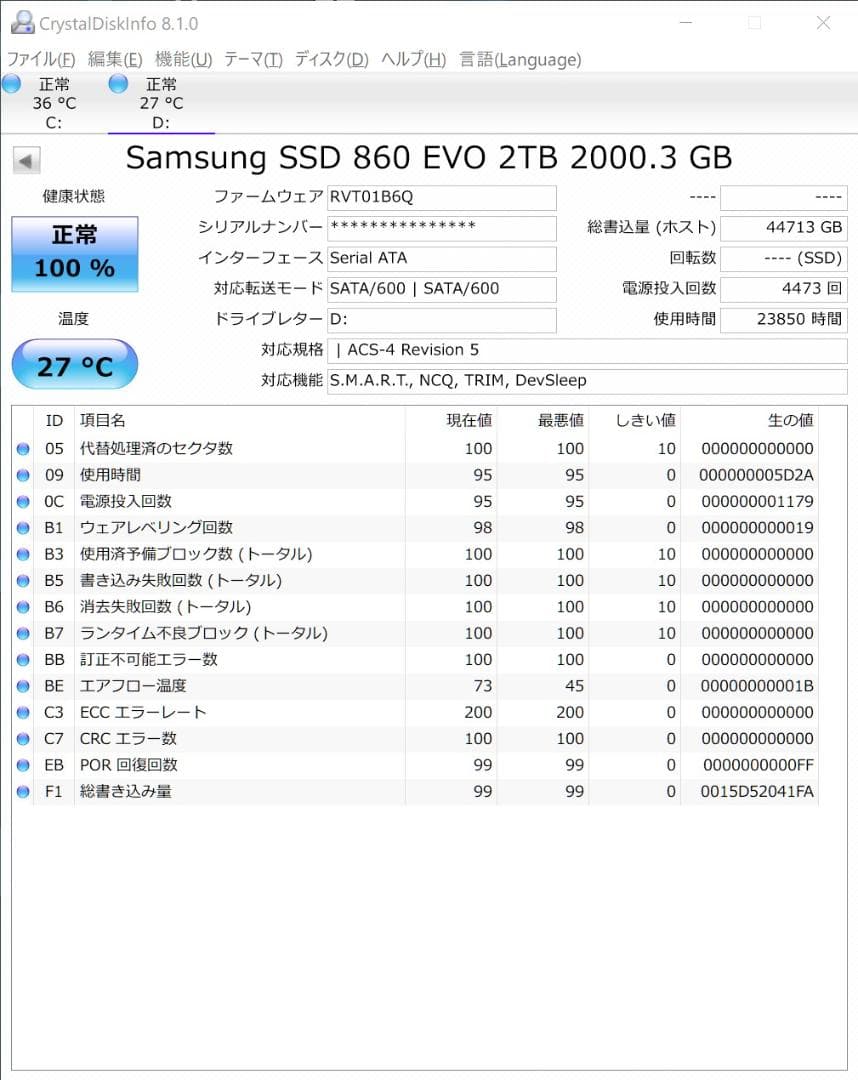This screenshot has height=1080, width=858.
Task: Click blue status icon beside CRC エラー数 row
Action: coord(22,739)
